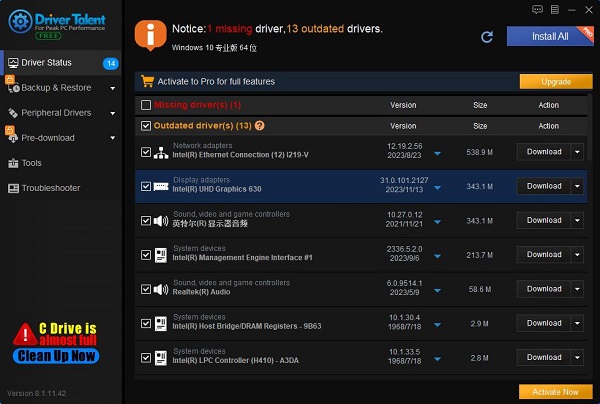Viewport: 600px width, 404px height.
Task: Click the Driver Talent logo
Action: 57,24
